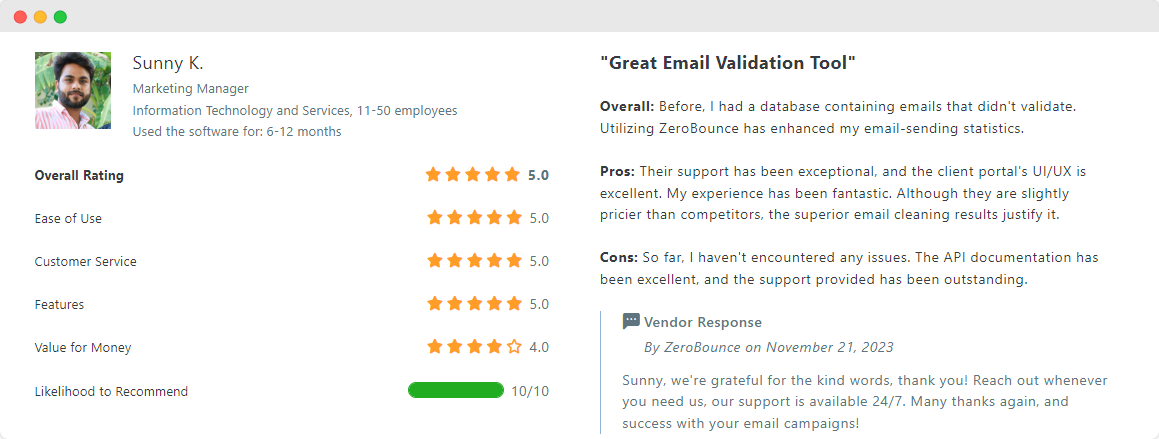Click the Ease of Use star rating
The image size is (1159, 439).
(474, 218)
